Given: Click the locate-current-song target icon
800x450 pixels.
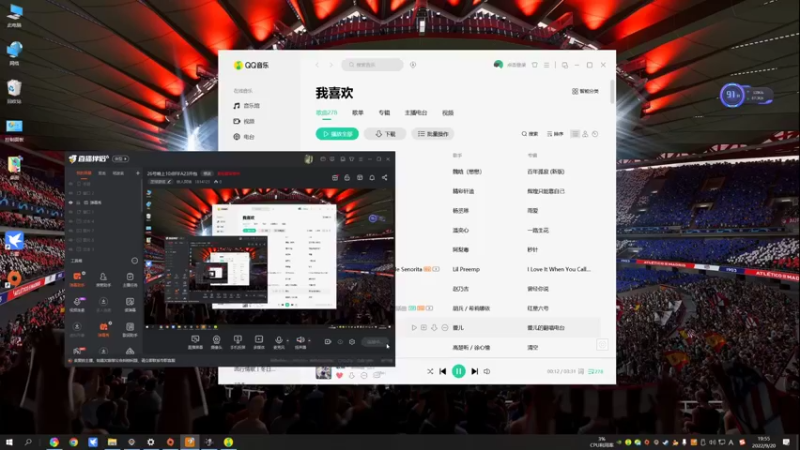Looking at the screenshot, I should (x=602, y=345).
